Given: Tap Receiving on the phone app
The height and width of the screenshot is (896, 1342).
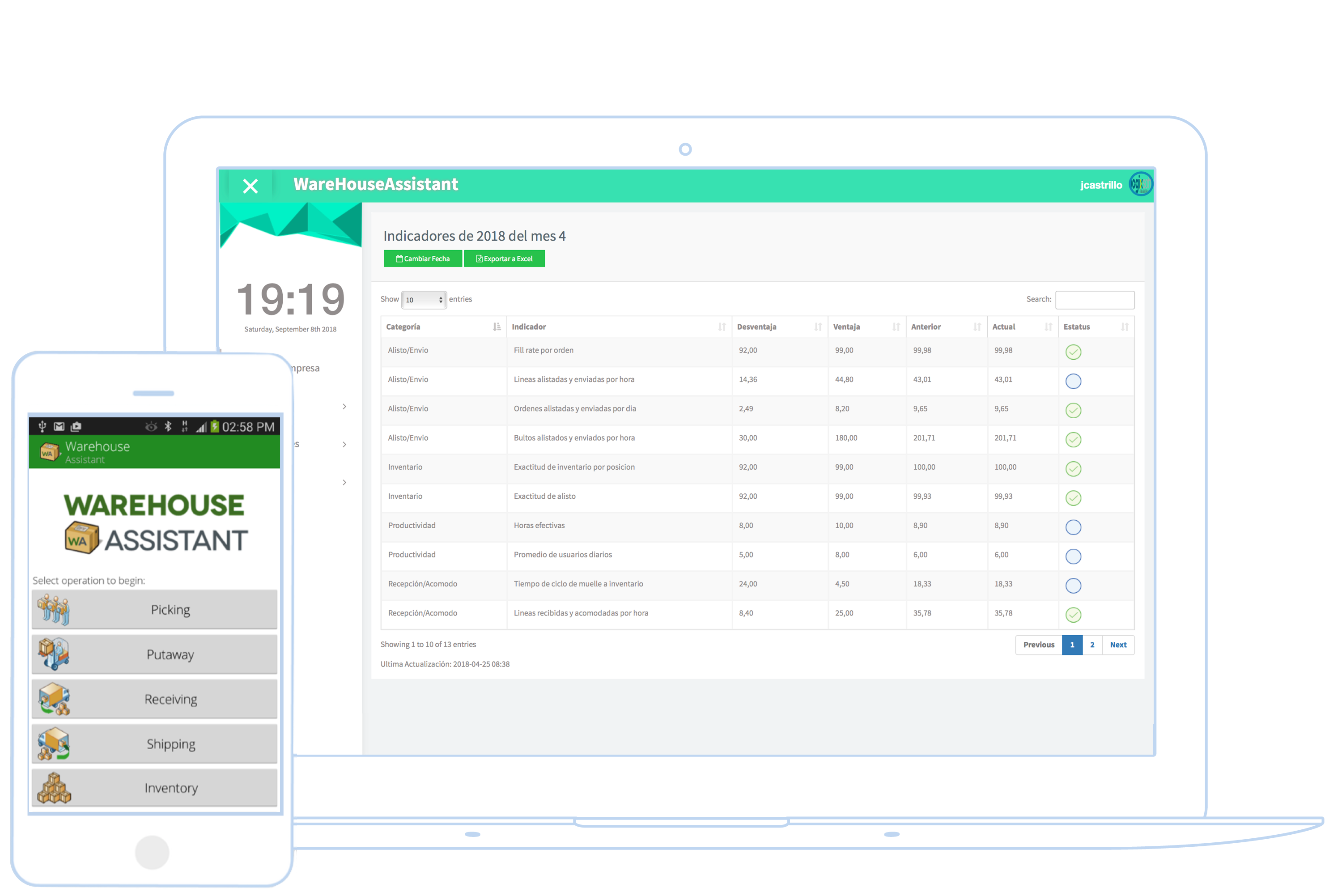Looking at the screenshot, I should (154, 699).
